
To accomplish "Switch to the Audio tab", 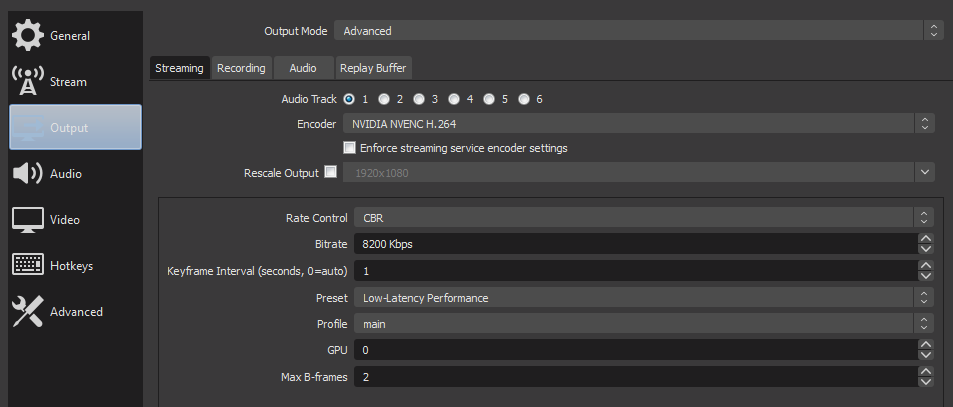I will [303, 68].
